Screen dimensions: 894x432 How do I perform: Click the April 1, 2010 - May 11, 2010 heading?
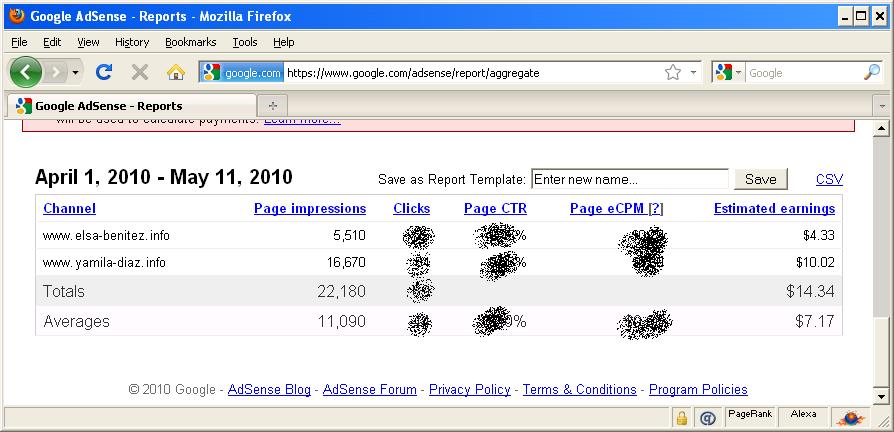click(164, 177)
